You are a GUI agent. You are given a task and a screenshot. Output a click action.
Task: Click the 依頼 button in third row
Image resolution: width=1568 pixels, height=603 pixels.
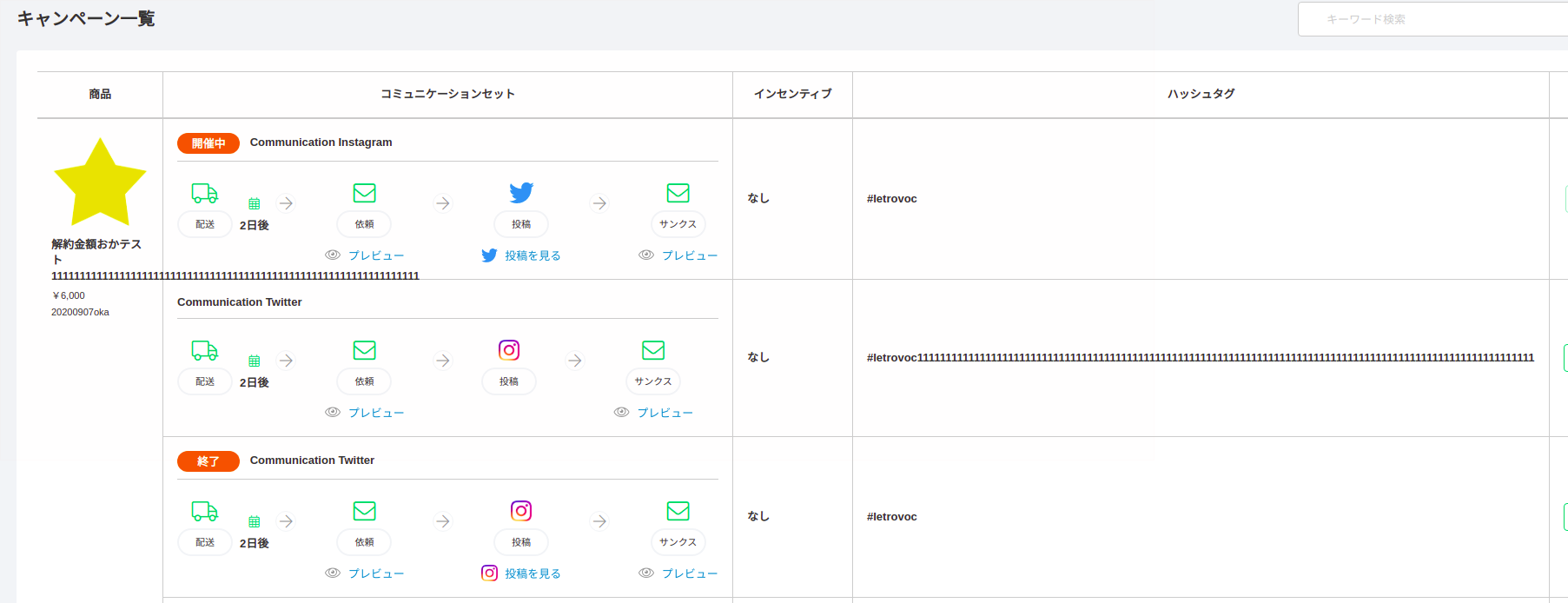pyautogui.click(x=365, y=542)
